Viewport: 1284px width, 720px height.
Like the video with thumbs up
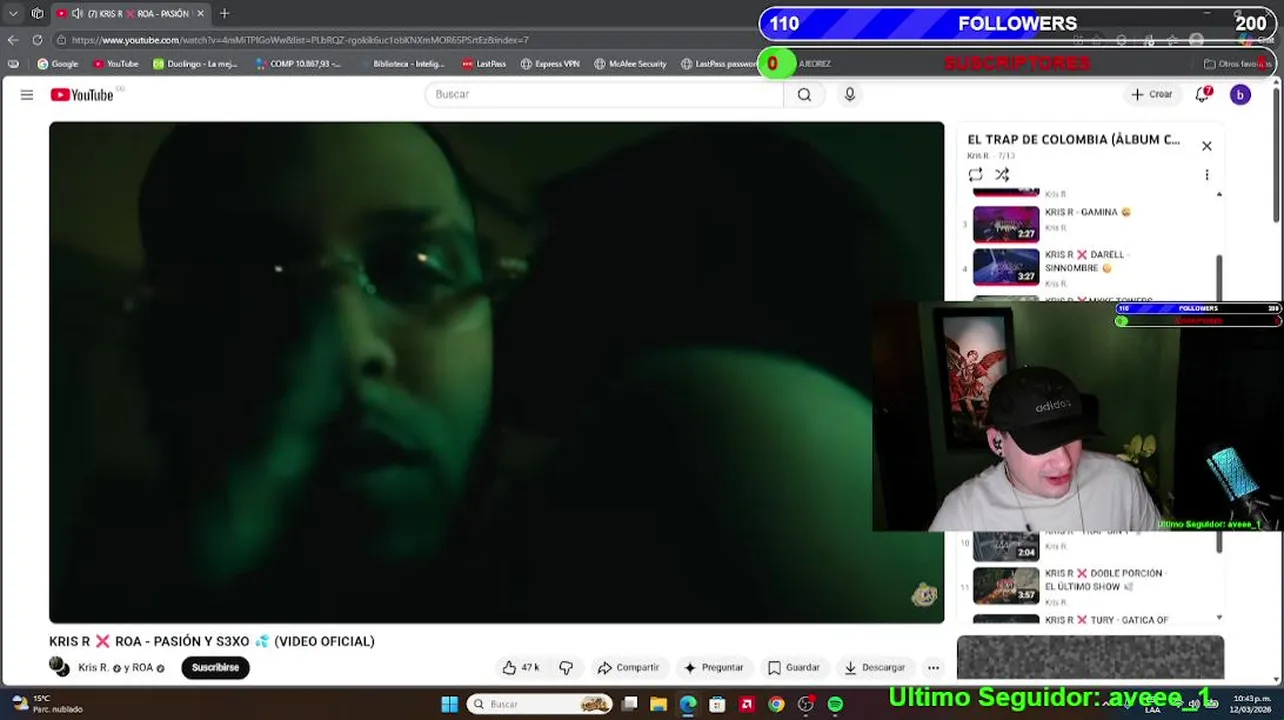pyautogui.click(x=521, y=667)
